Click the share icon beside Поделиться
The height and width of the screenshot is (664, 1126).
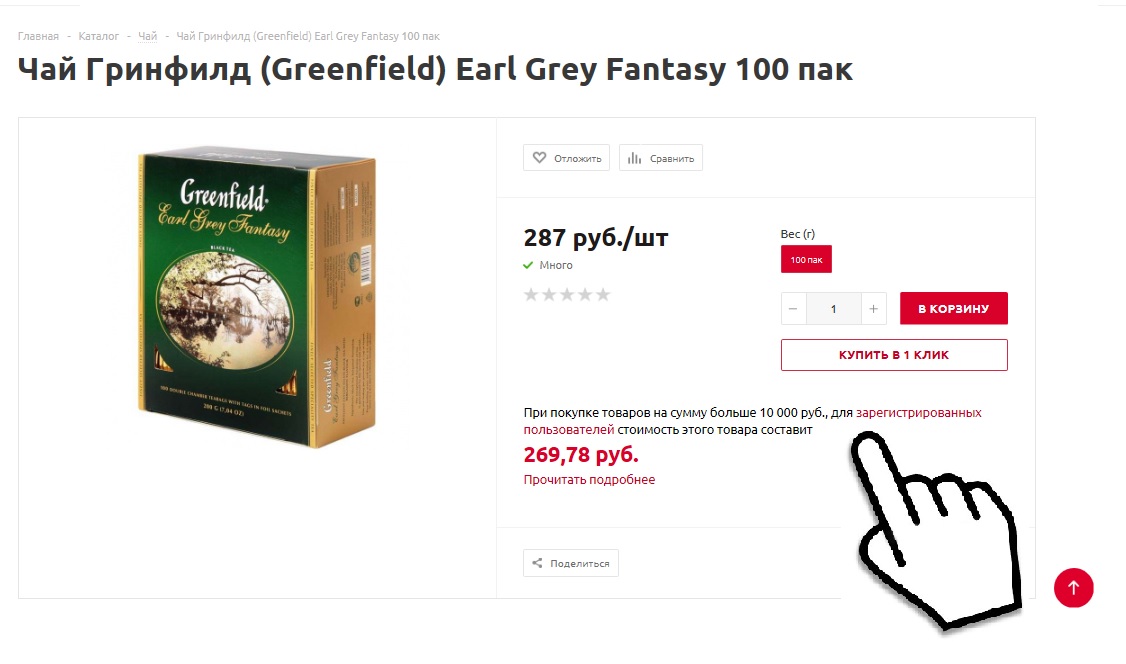pos(537,563)
